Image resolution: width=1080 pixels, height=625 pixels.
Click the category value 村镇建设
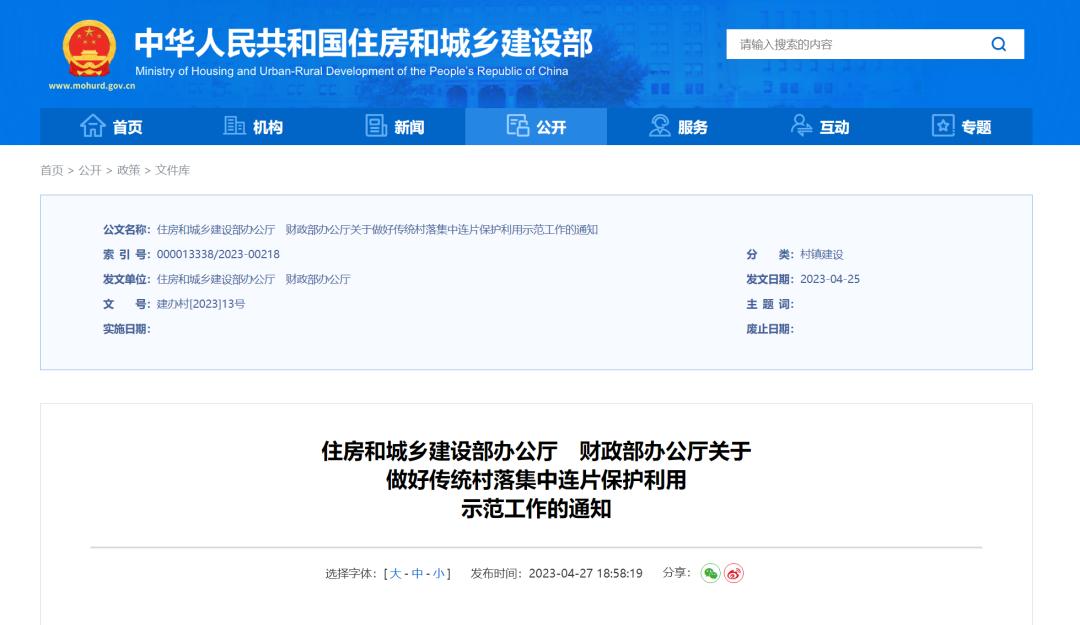tap(822, 254)
